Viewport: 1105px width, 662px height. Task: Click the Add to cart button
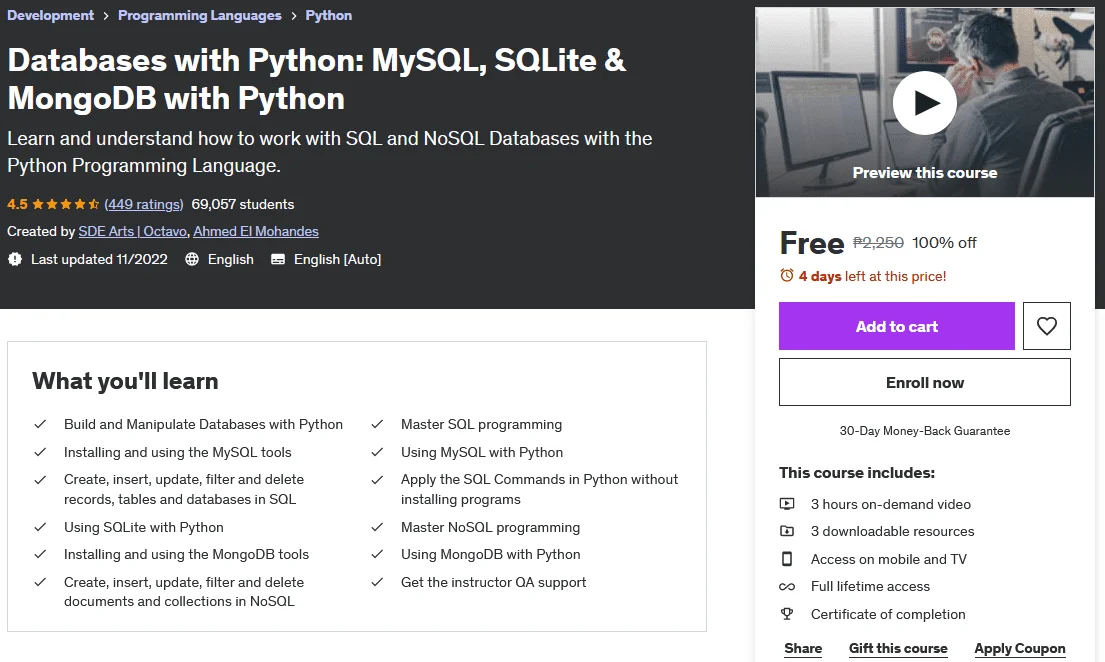click(x=896, y=326)
